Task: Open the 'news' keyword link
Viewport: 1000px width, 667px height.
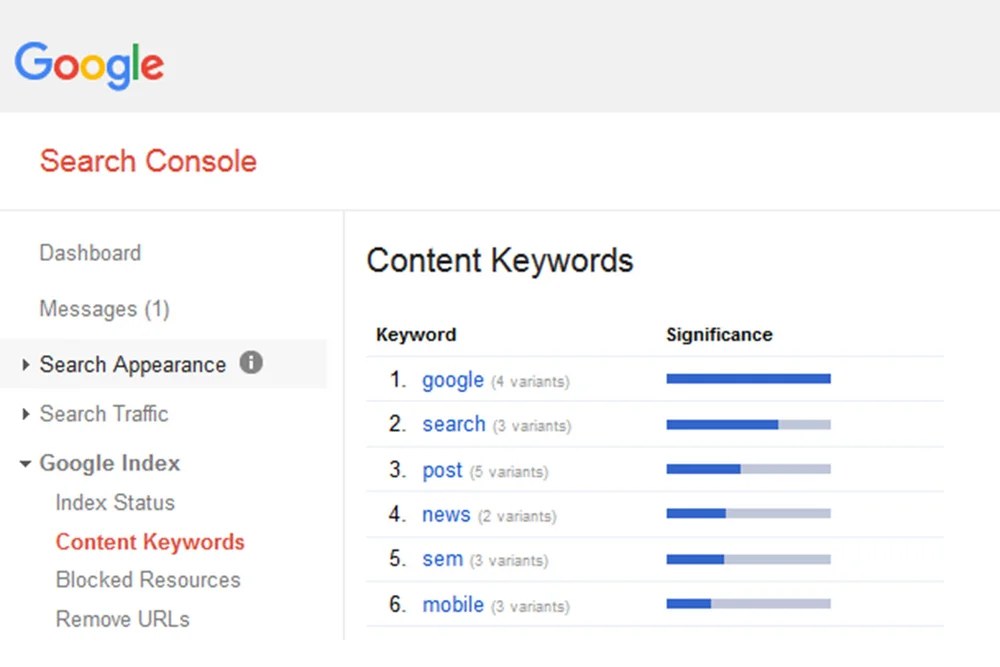Action: (446, 515)
